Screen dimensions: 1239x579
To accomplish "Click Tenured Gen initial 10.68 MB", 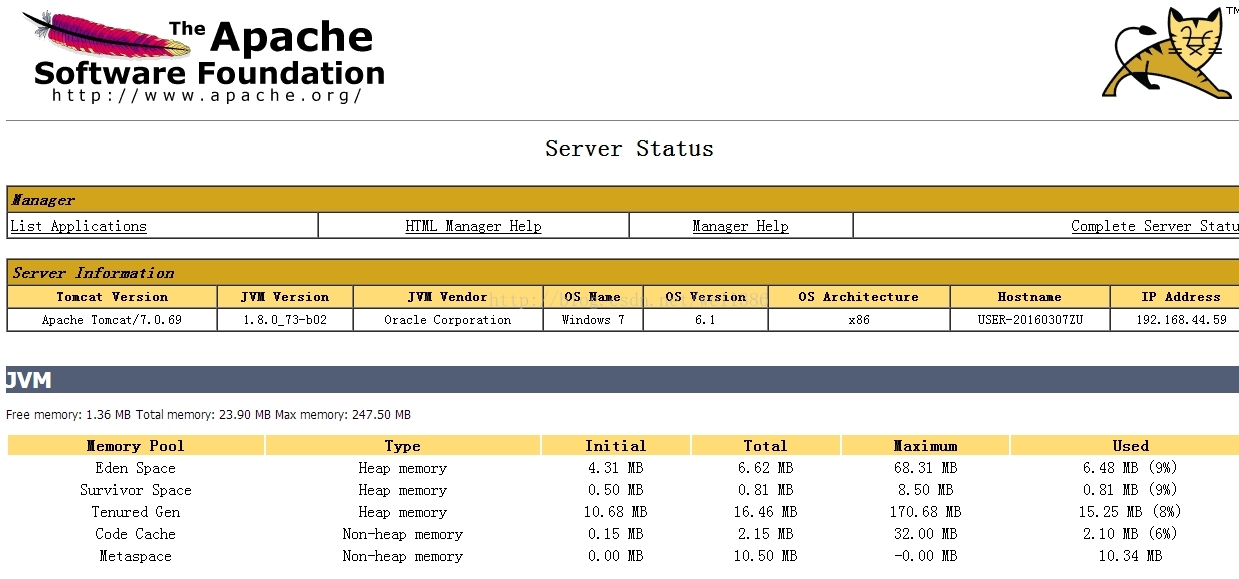I will [x=616, y=512].
